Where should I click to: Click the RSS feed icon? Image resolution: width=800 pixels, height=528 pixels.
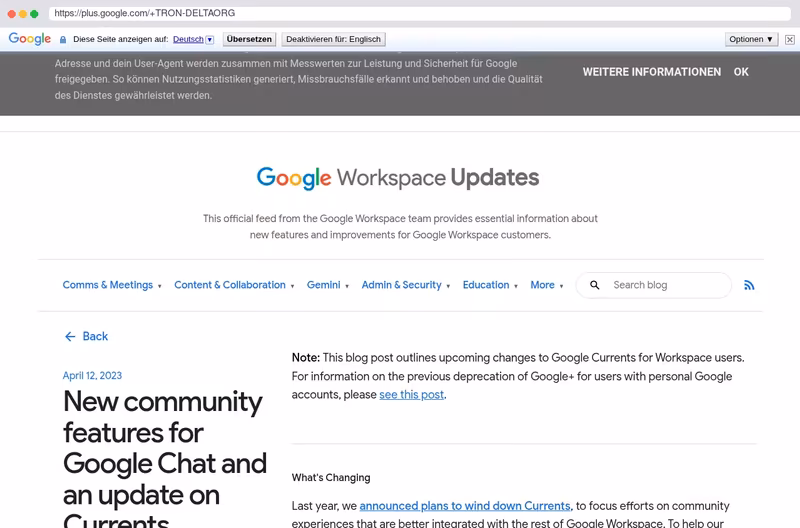(749, 285)
